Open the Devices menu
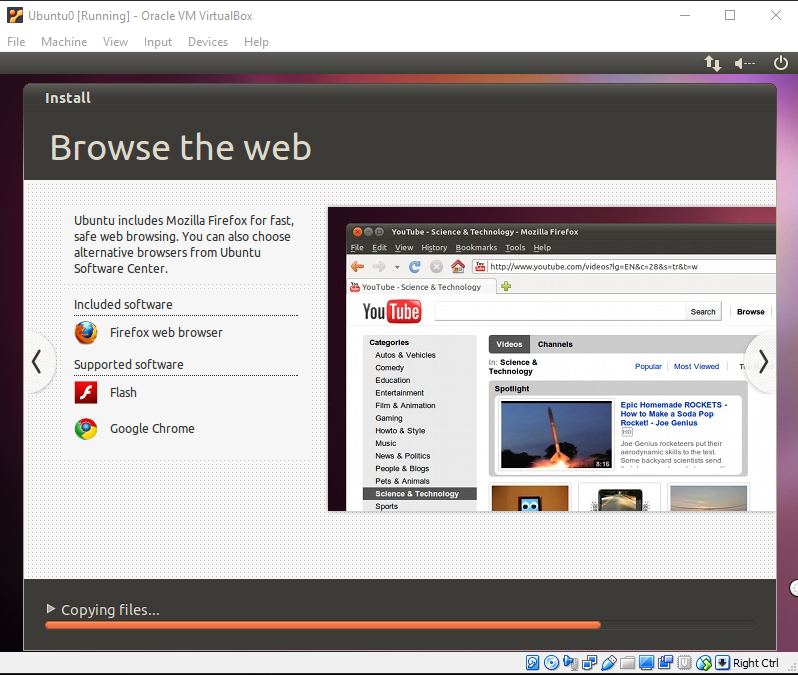The image size is (798, 675). (208, 42)
